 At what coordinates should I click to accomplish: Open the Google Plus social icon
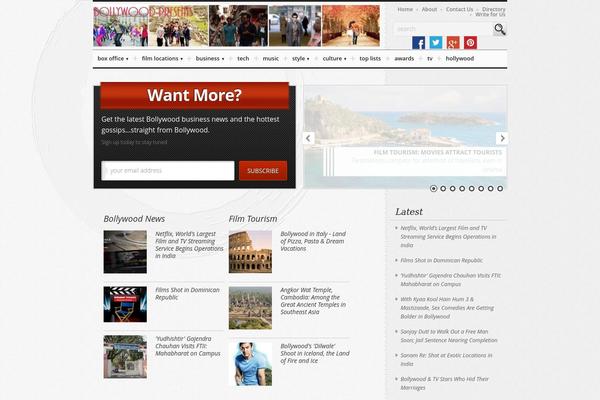click(x=453, y=42)
